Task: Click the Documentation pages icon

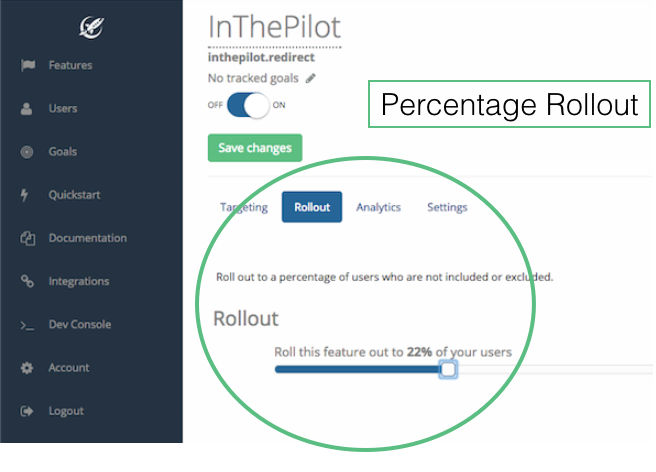Action: [27, 238]
